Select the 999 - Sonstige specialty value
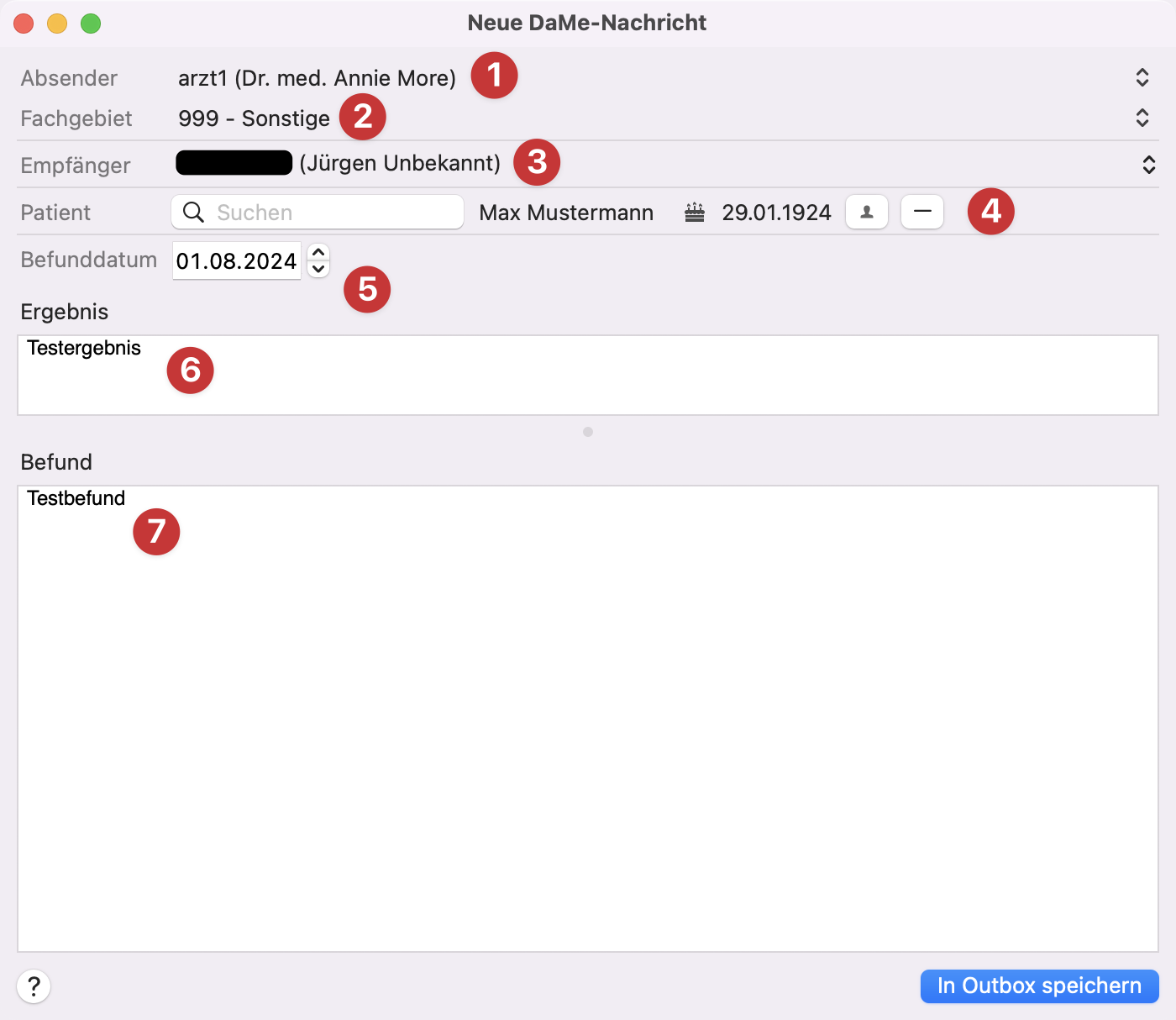1176x1020 pixels. pos(254,118)
